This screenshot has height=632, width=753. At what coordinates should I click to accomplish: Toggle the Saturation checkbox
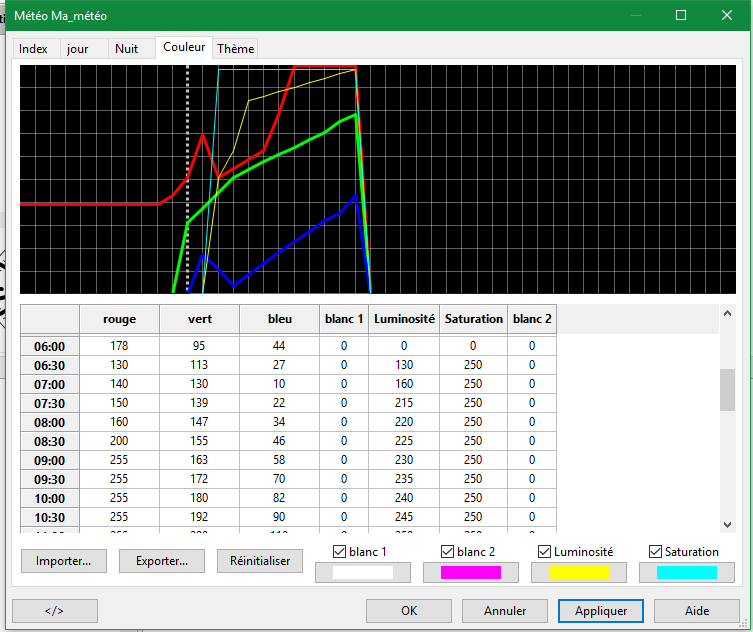(655, 552)
